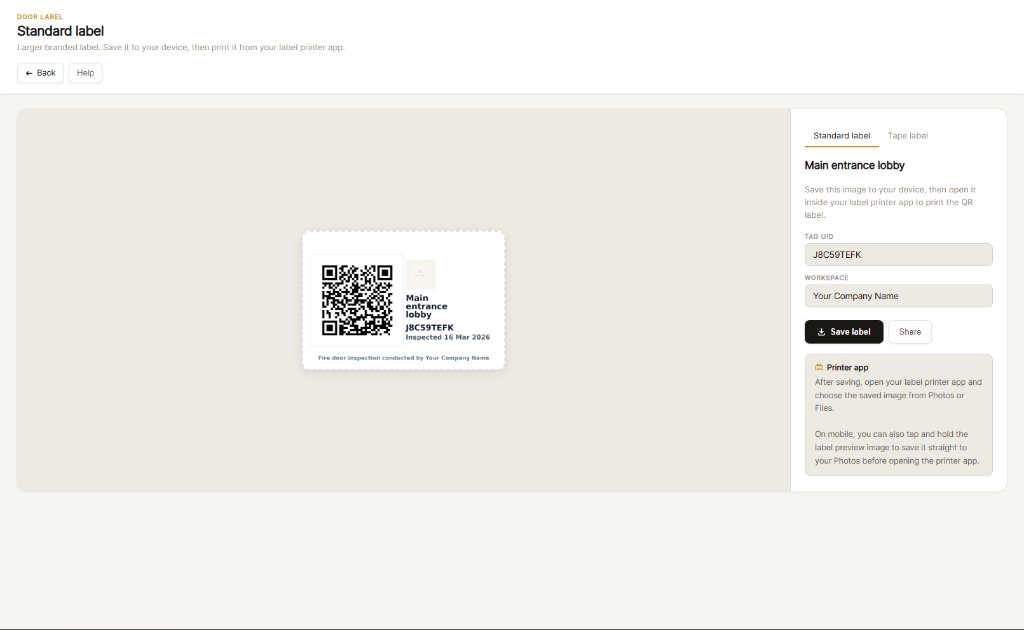
Task: Click the logo placeholder on label preview
Action: pyautogui.click(x=421, y=274)
